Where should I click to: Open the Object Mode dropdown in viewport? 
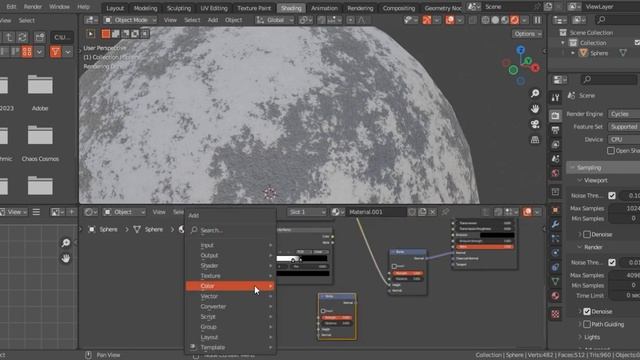point(130,20)
